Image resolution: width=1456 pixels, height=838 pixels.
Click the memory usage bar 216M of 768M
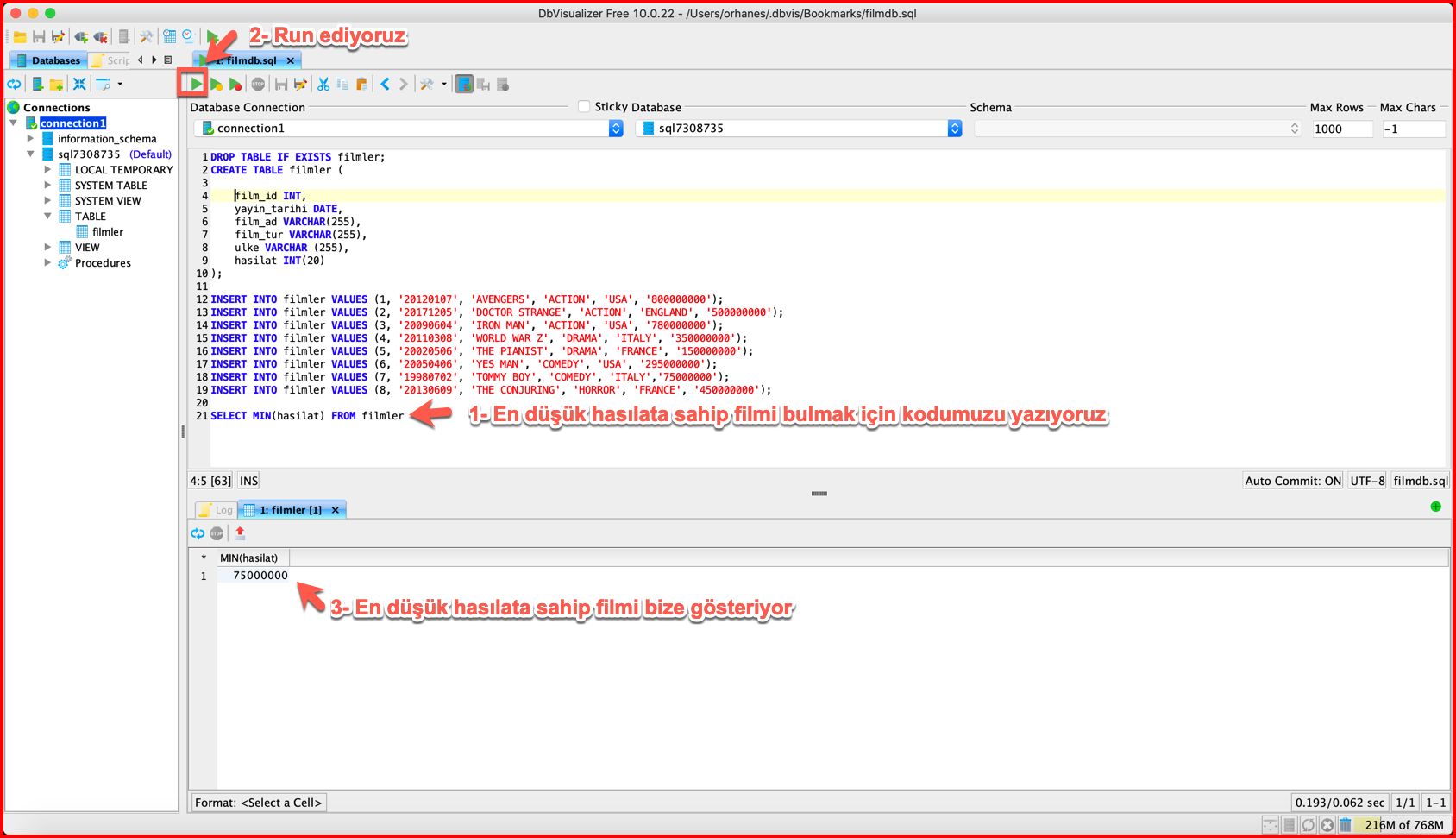click(1403, 825)
